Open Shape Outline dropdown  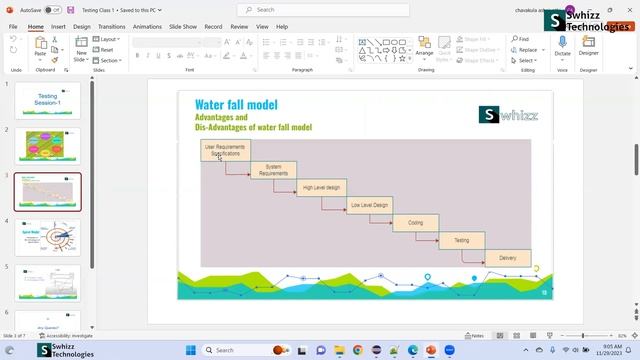click(x=478, y=50)
